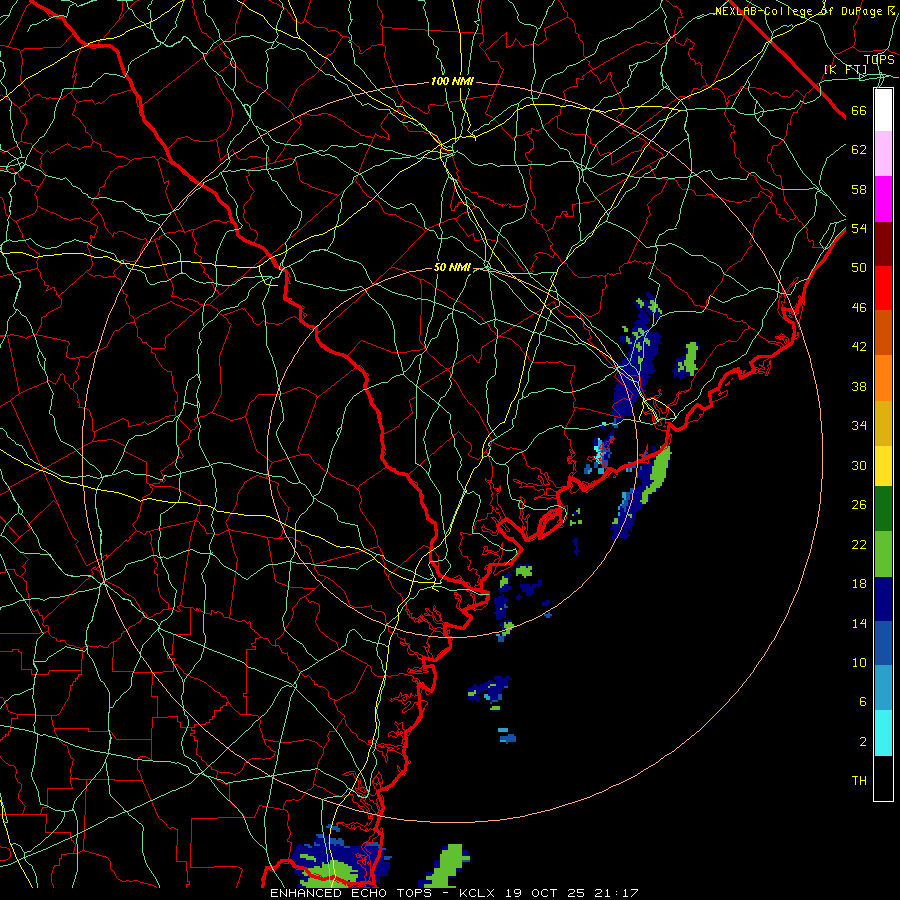Click the '58' legend value
This screenshot has height=900, width=900.
pyautogui.click(x=859, y=189)
